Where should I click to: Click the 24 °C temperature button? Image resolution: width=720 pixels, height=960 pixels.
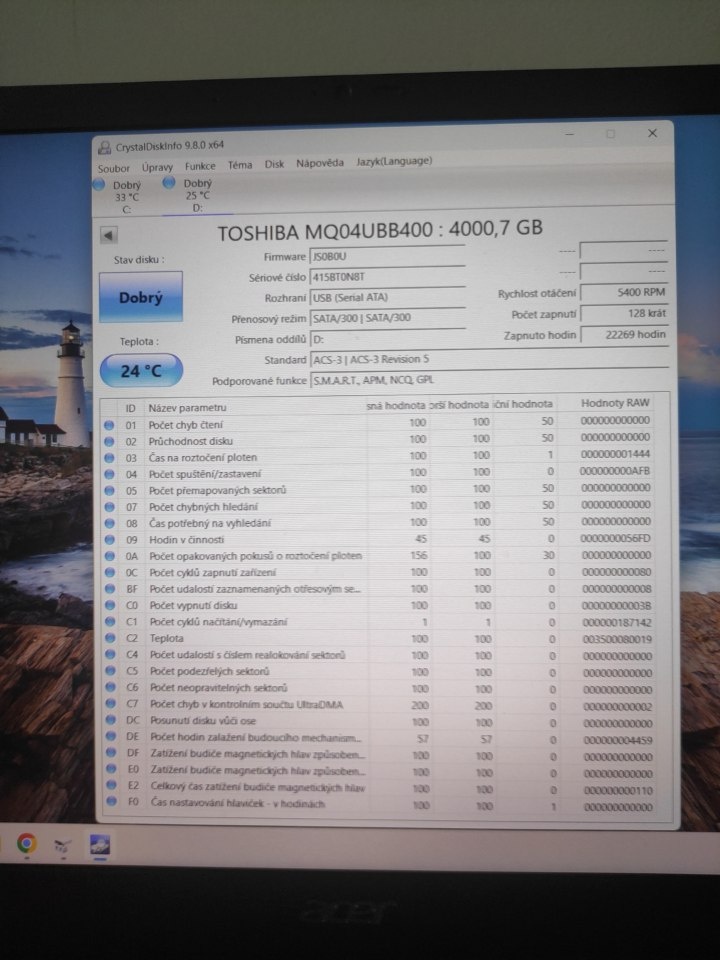(141, 371)
